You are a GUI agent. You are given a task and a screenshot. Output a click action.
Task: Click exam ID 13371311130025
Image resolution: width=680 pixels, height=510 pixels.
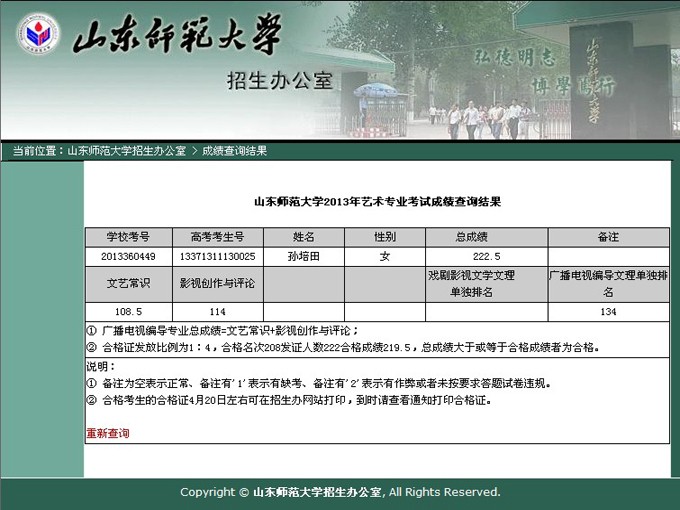click(218, 256)
